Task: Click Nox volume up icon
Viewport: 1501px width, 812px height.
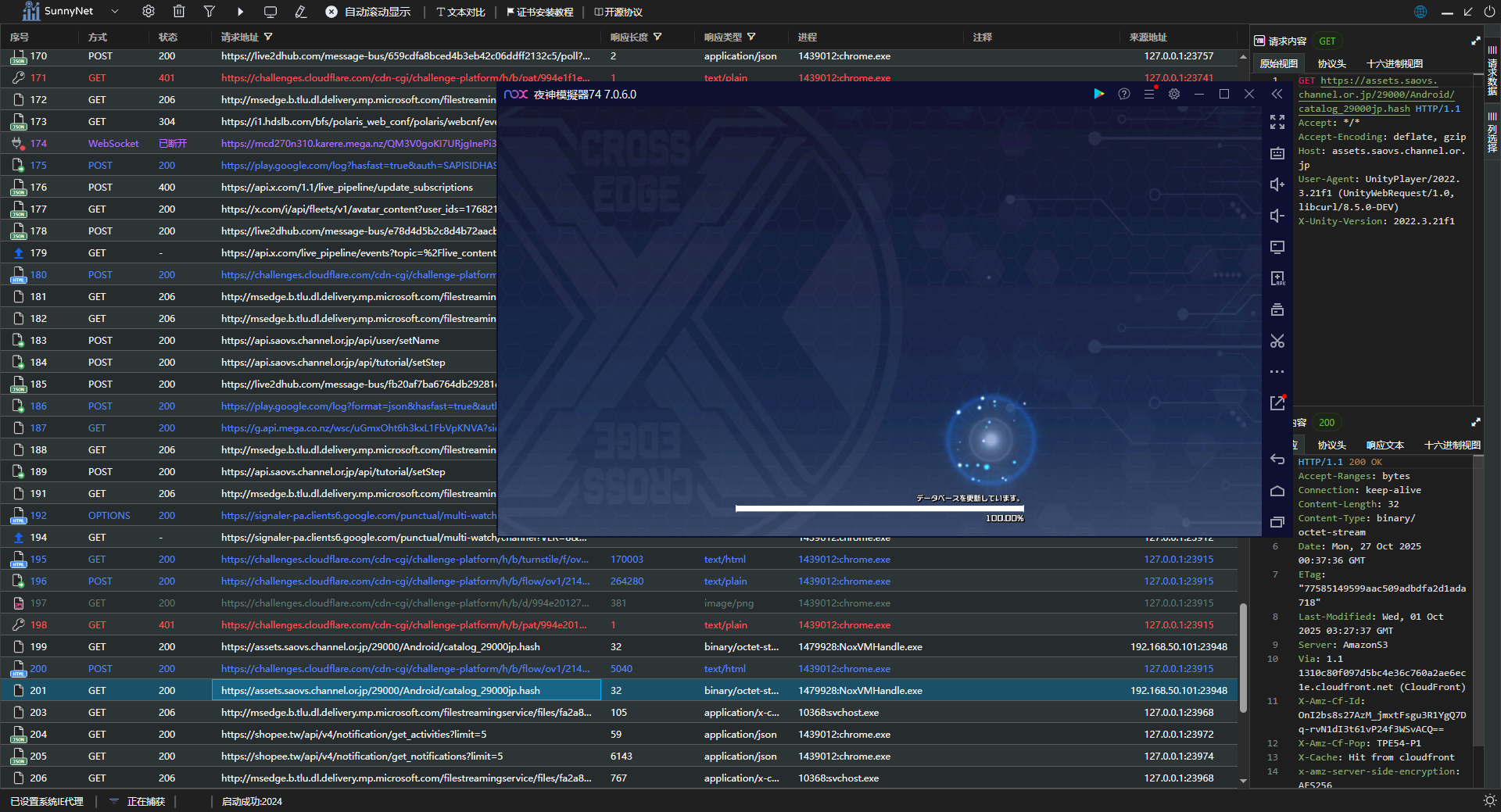Action: [1277, 184]
